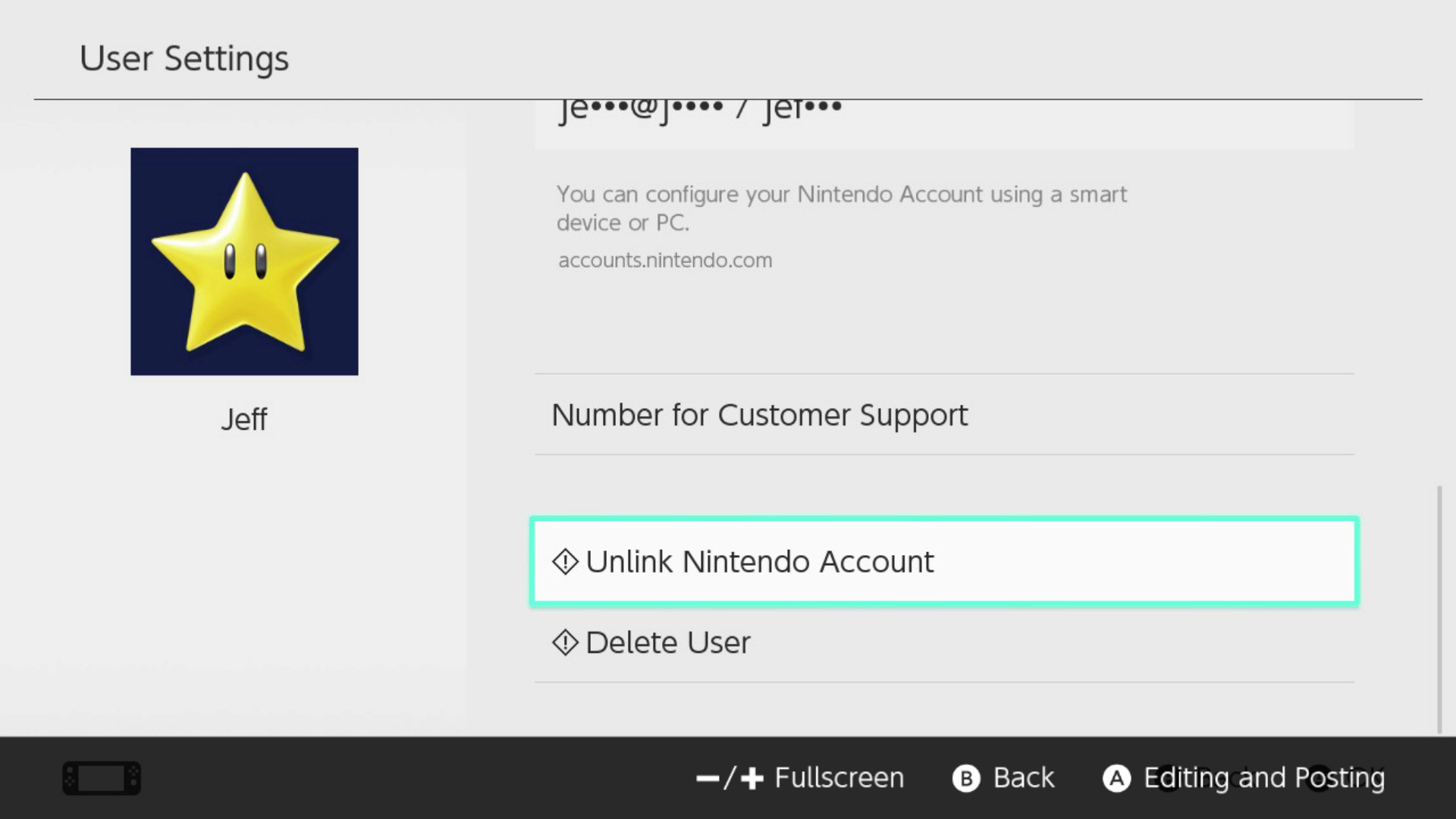Click the warning diamond beside Unlink Nintendo Account
The height and width of the screenshot is (819, 1456).
click(564, 561)
